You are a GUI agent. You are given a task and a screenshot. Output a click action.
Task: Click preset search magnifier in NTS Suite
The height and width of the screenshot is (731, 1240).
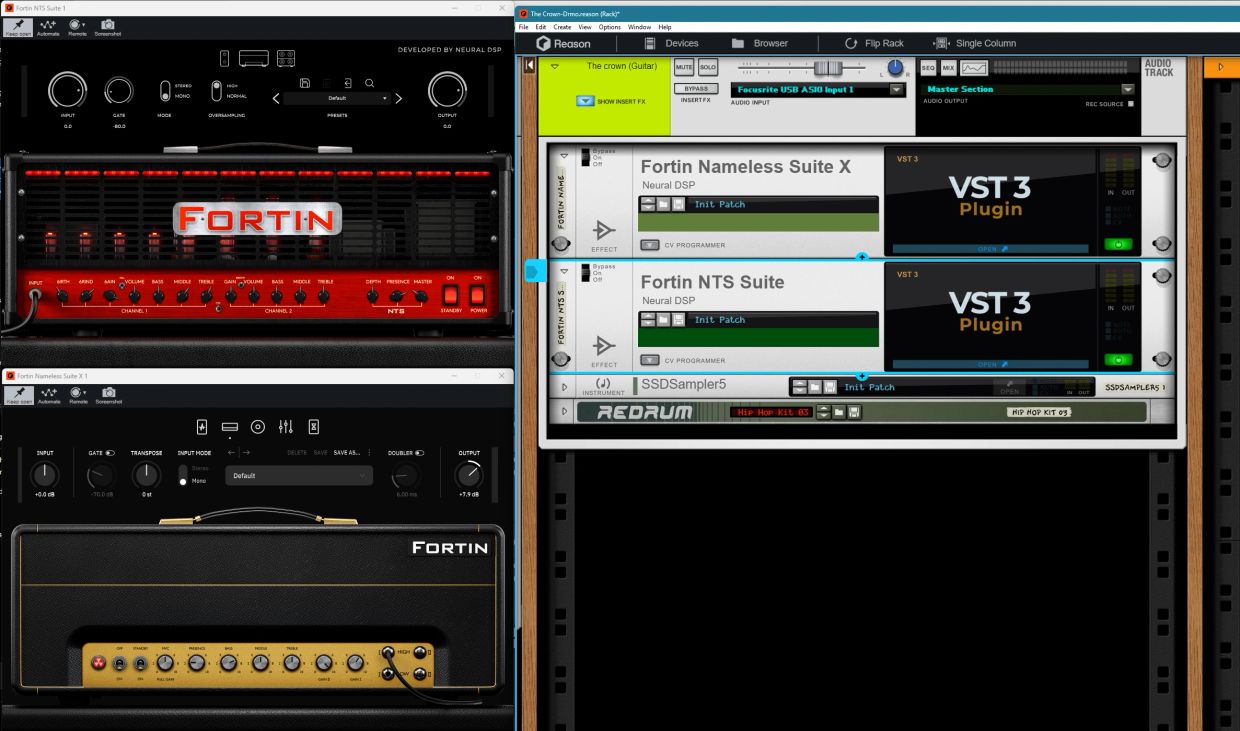tap(369, 83)
